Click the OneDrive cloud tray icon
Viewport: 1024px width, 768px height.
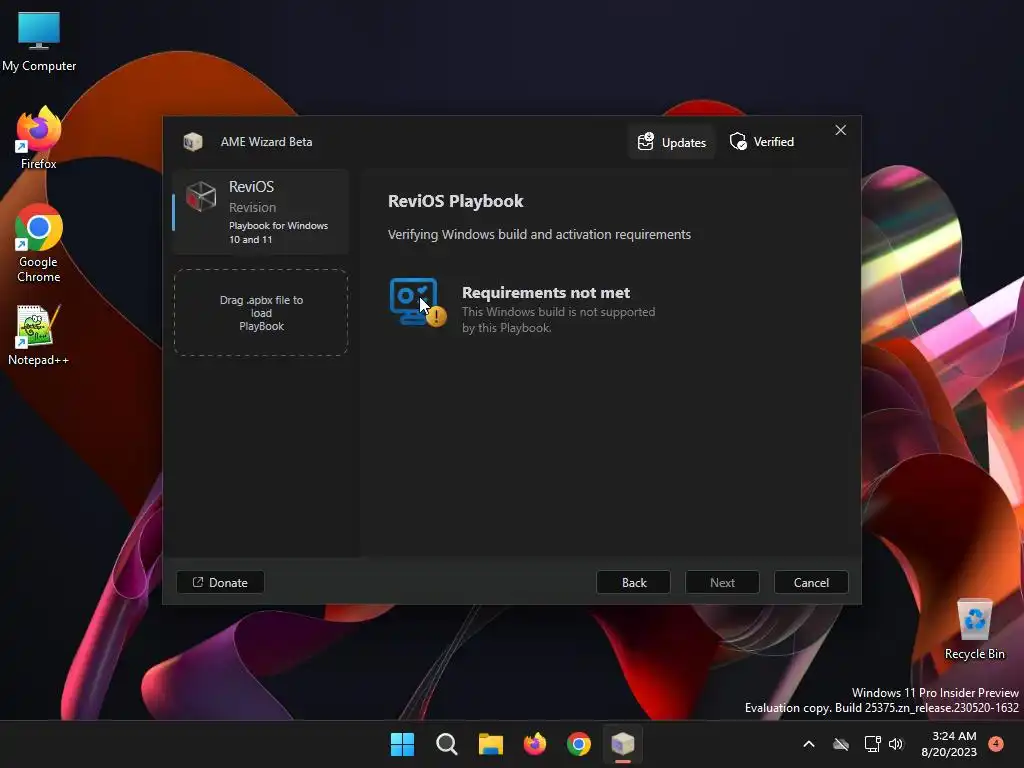pyautogui.click(x=841, y=744)
